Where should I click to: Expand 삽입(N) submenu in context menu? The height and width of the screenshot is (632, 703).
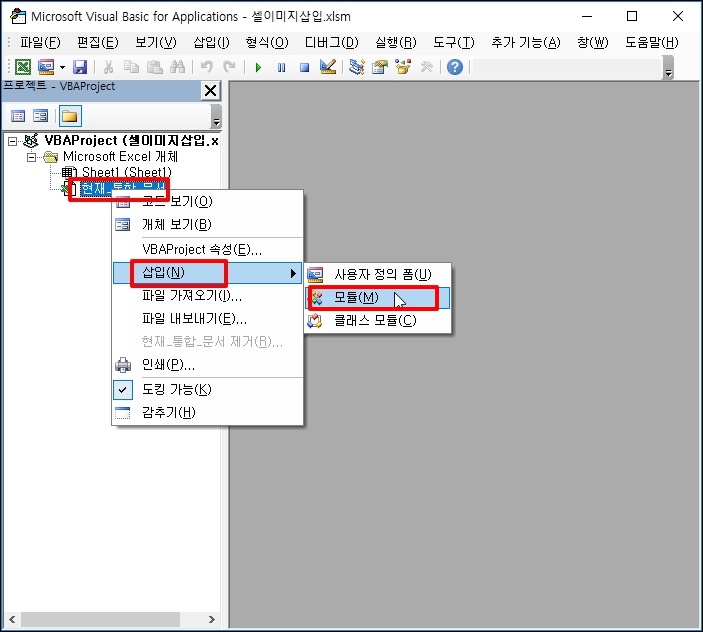point(208,273)
